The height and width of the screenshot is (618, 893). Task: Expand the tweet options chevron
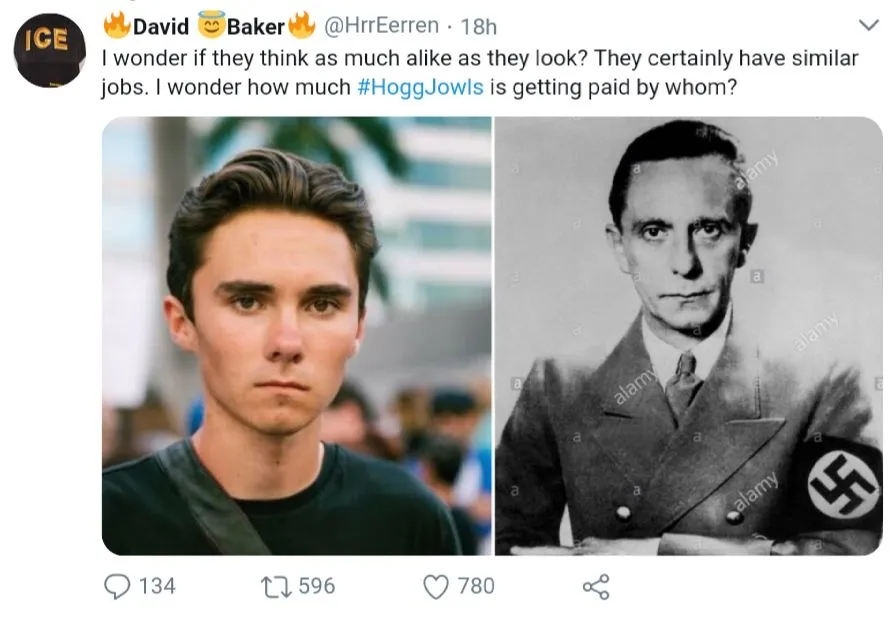(x=868, y=26)
